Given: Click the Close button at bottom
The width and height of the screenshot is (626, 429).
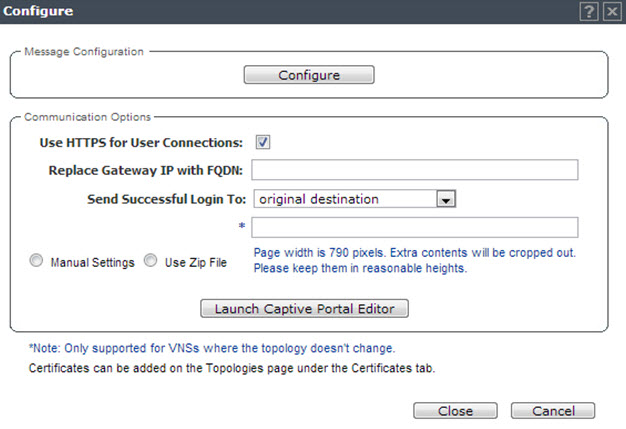Looking at the screenshot, I should (455, 411).
